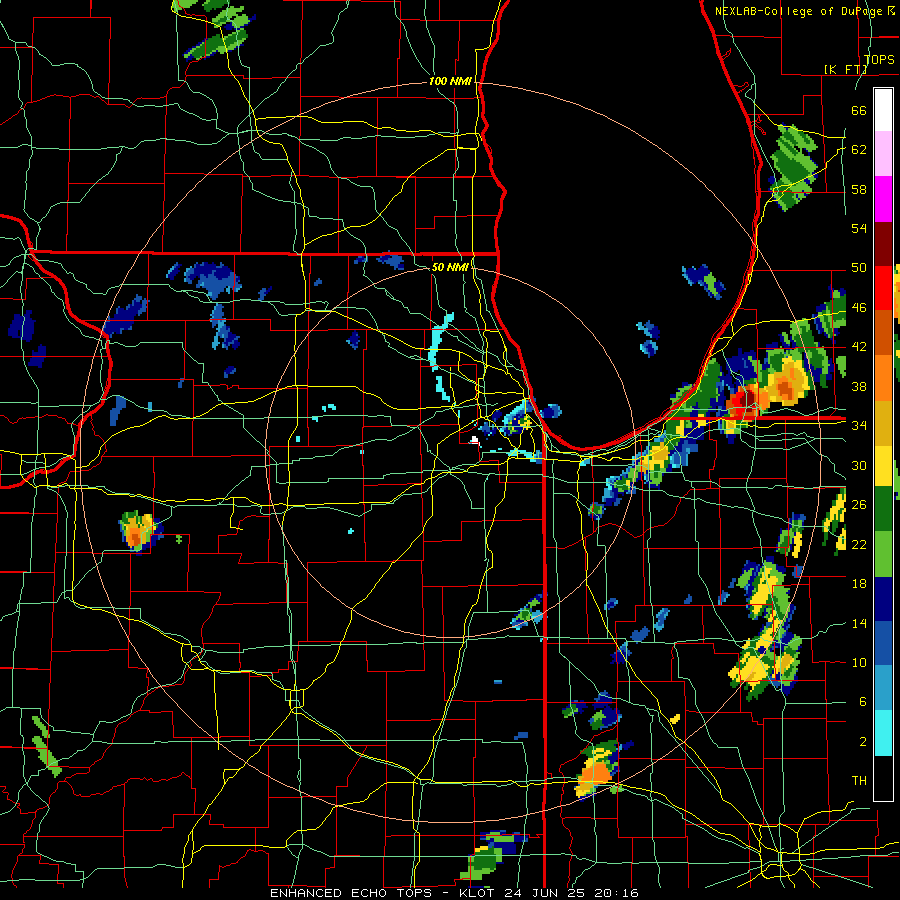Click legend value 30

click(859, 465)
